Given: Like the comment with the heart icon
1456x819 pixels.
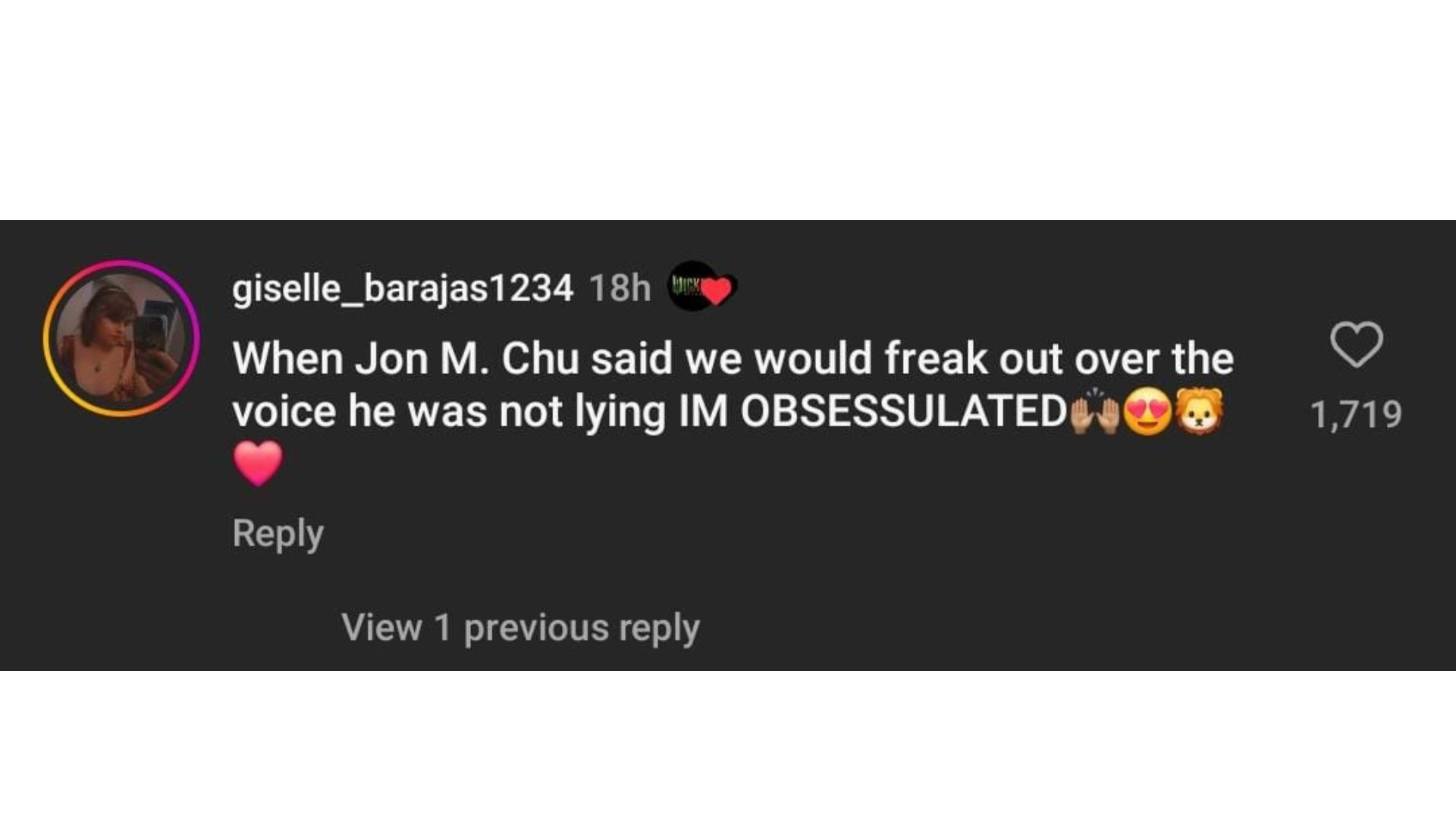Looking at the screenshot, I should (x=1357, y=345).
